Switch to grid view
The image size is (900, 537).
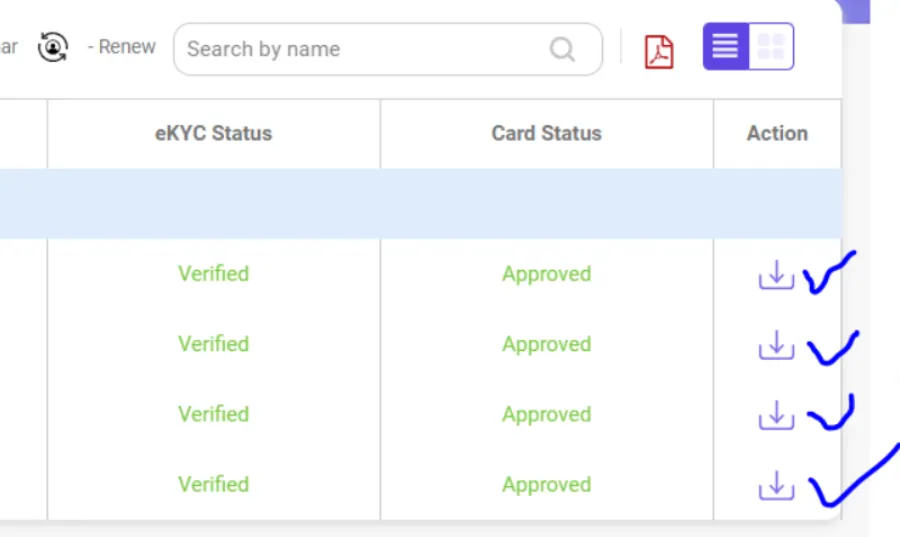tap(771, 46)
